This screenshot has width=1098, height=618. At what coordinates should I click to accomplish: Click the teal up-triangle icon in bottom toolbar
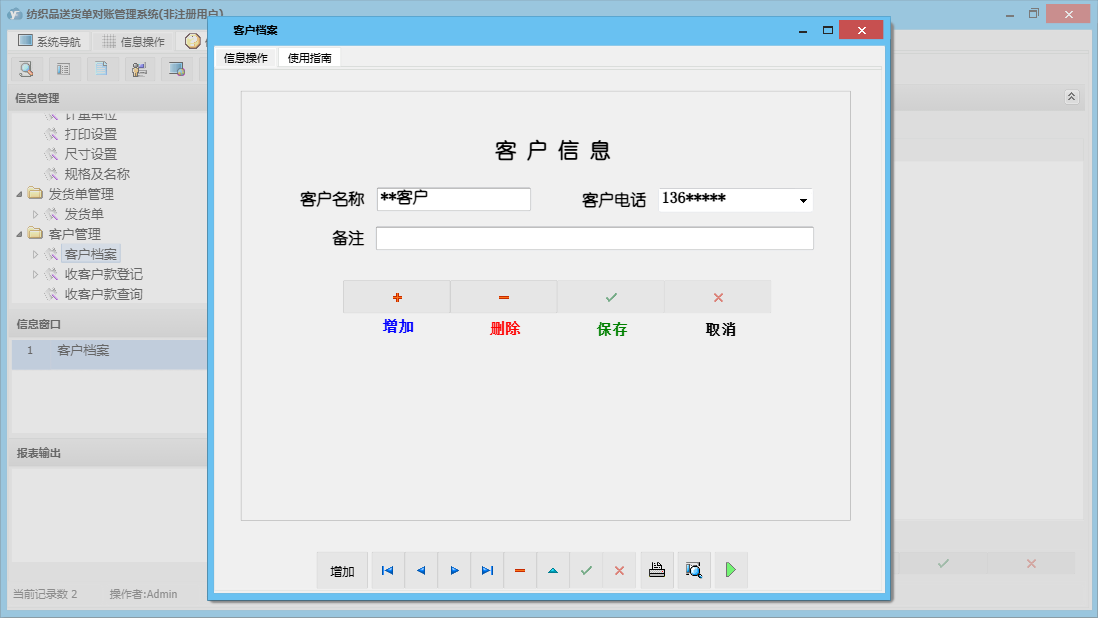553,570
